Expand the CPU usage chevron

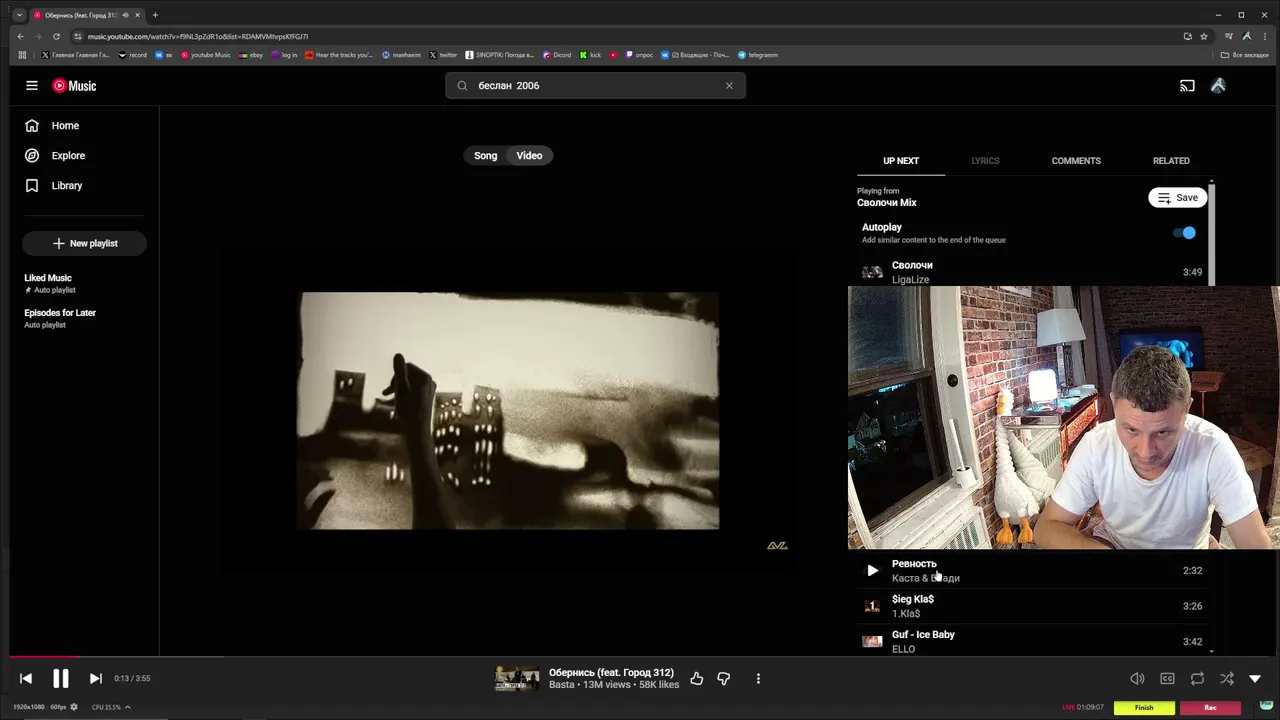tap(127, 707)
